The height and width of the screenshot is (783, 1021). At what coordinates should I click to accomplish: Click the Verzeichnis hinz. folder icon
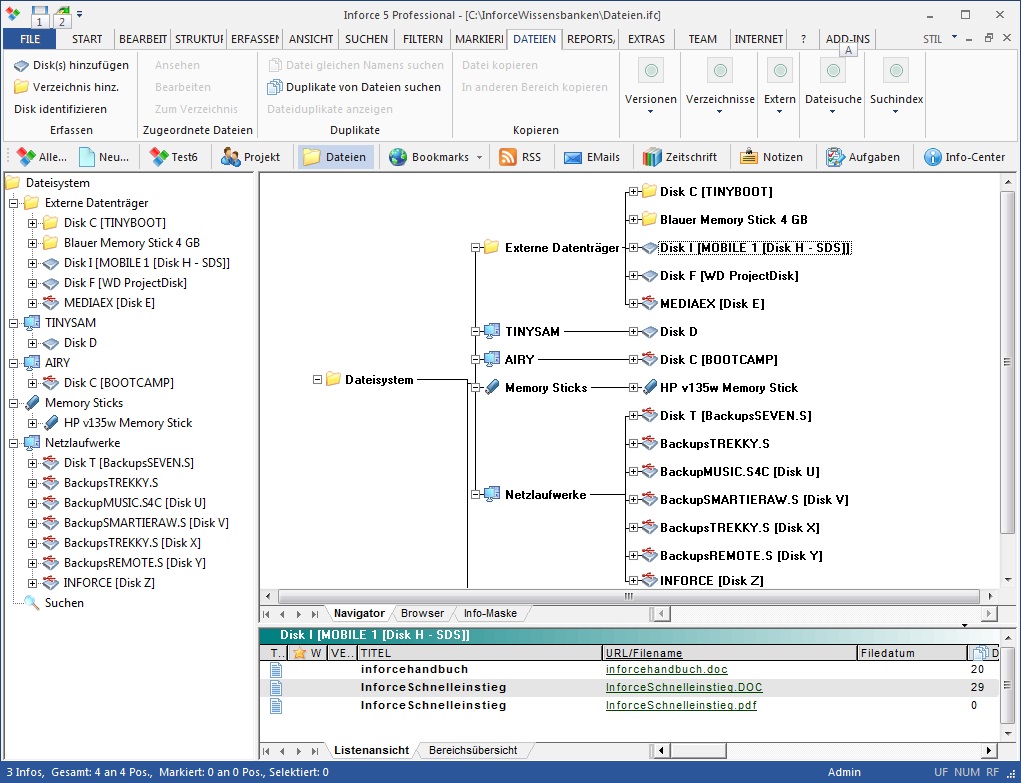[21, 87]
